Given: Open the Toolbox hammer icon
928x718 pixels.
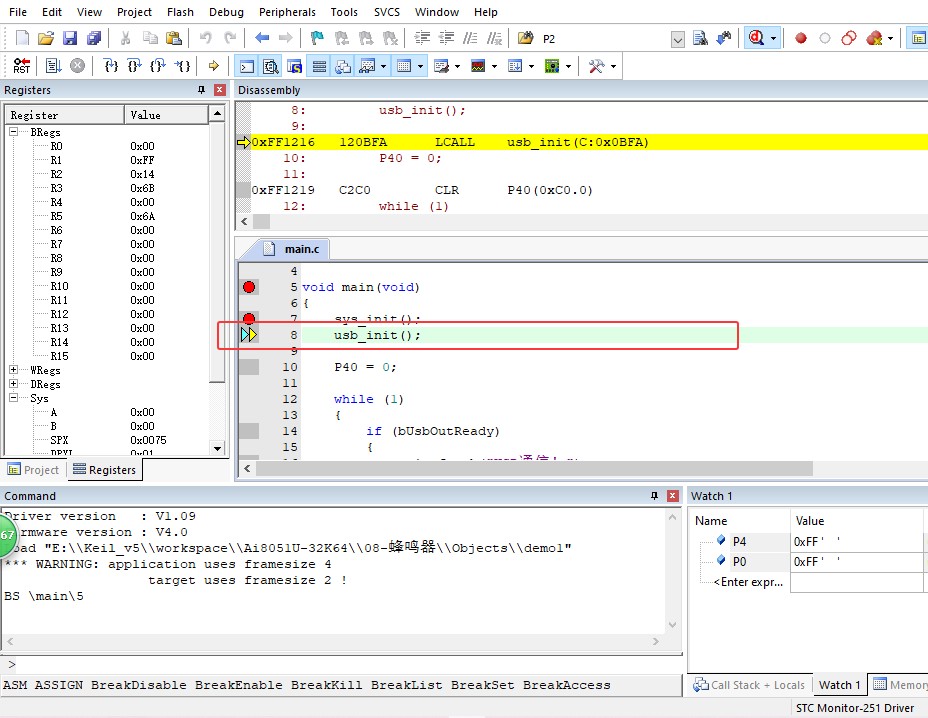Looking at the screenshot, I should point(596,66).
